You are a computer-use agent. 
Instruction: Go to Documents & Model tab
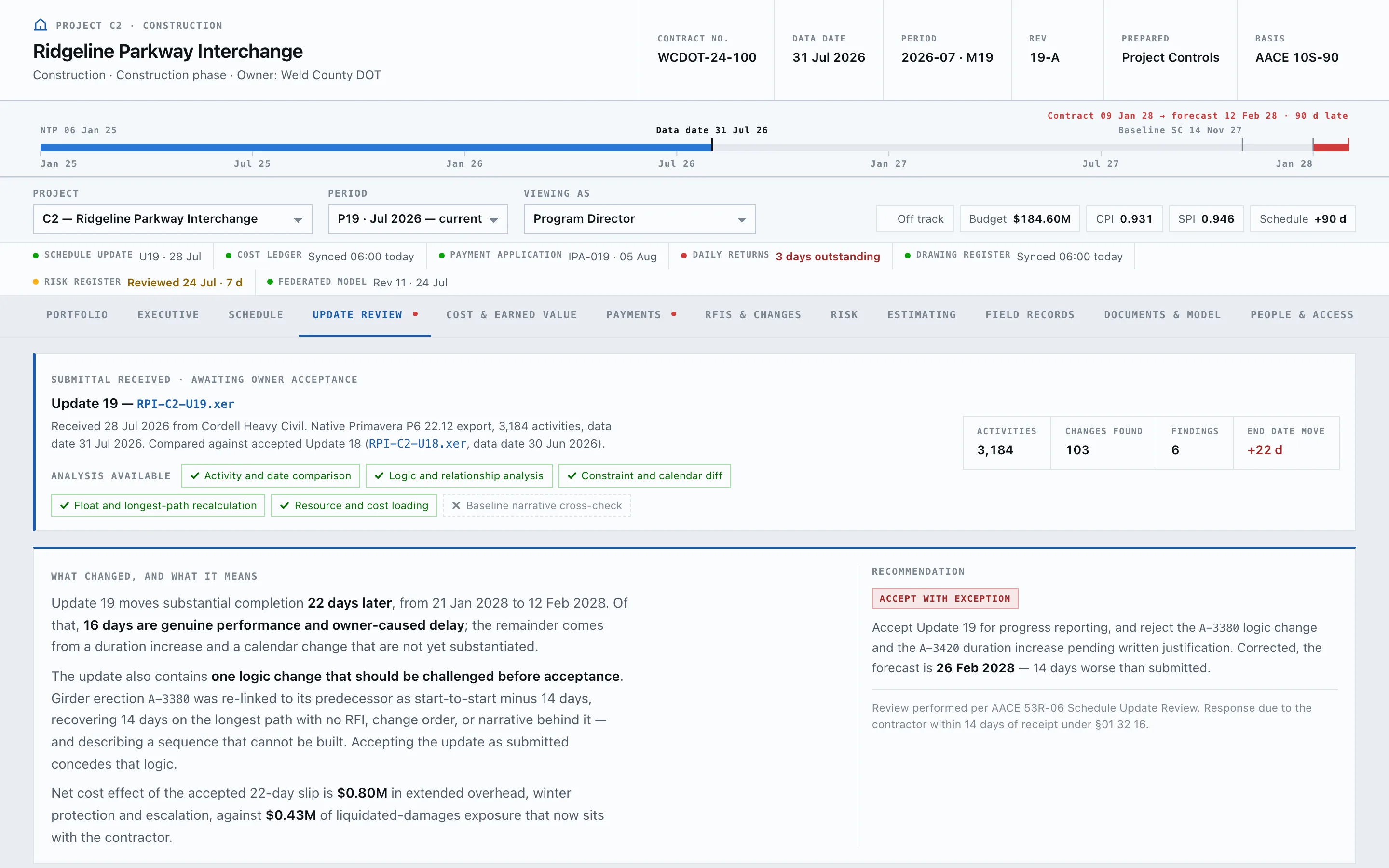[1162, 315]
